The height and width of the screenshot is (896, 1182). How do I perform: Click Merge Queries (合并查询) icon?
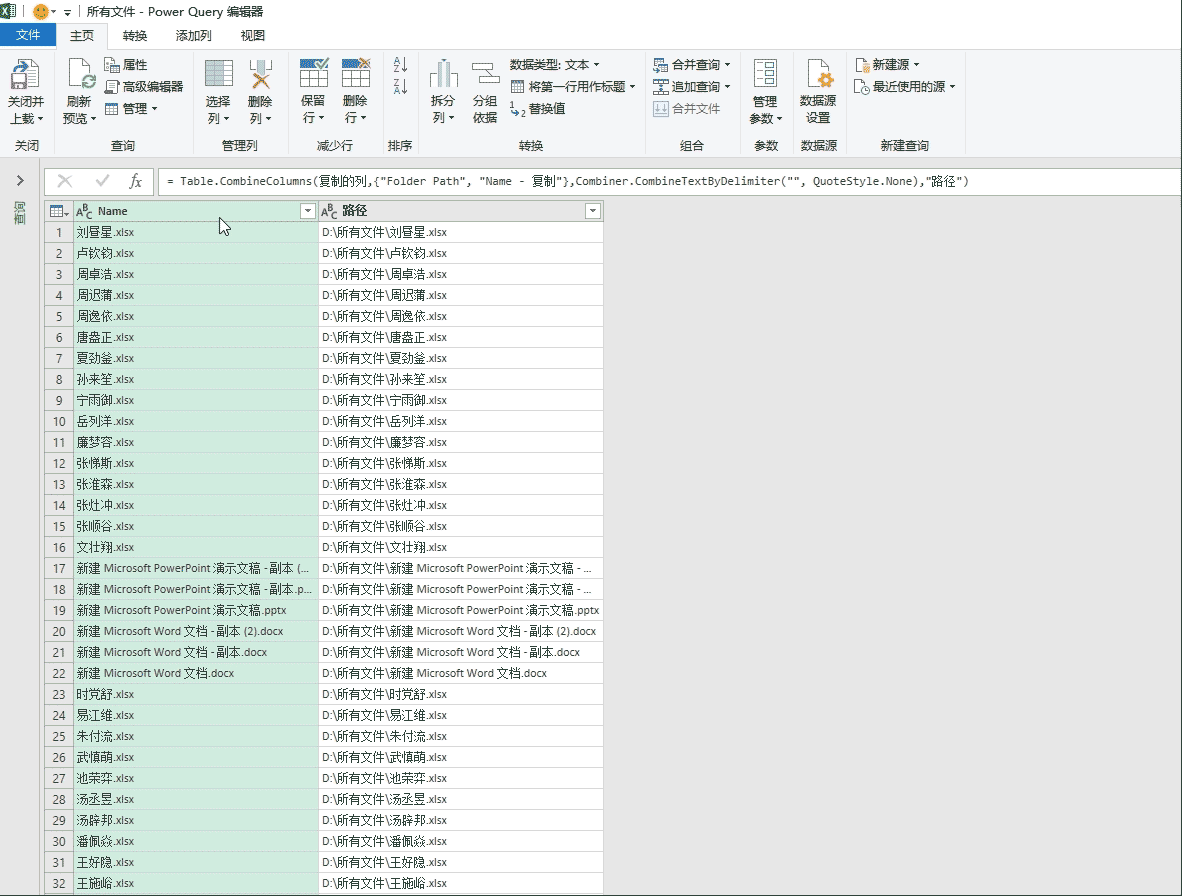point(660,65)
